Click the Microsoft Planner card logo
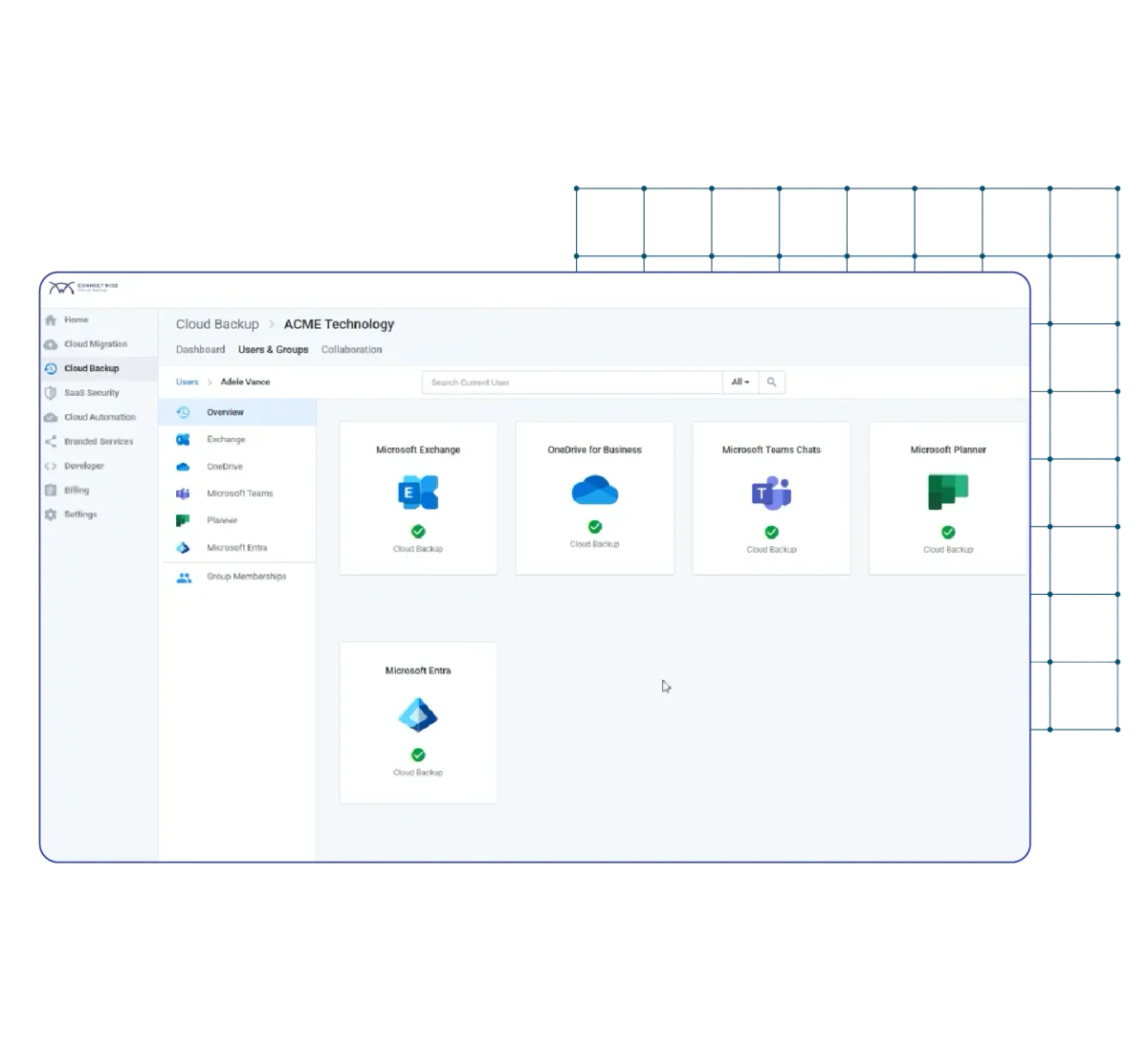 (x=948, y=493)
